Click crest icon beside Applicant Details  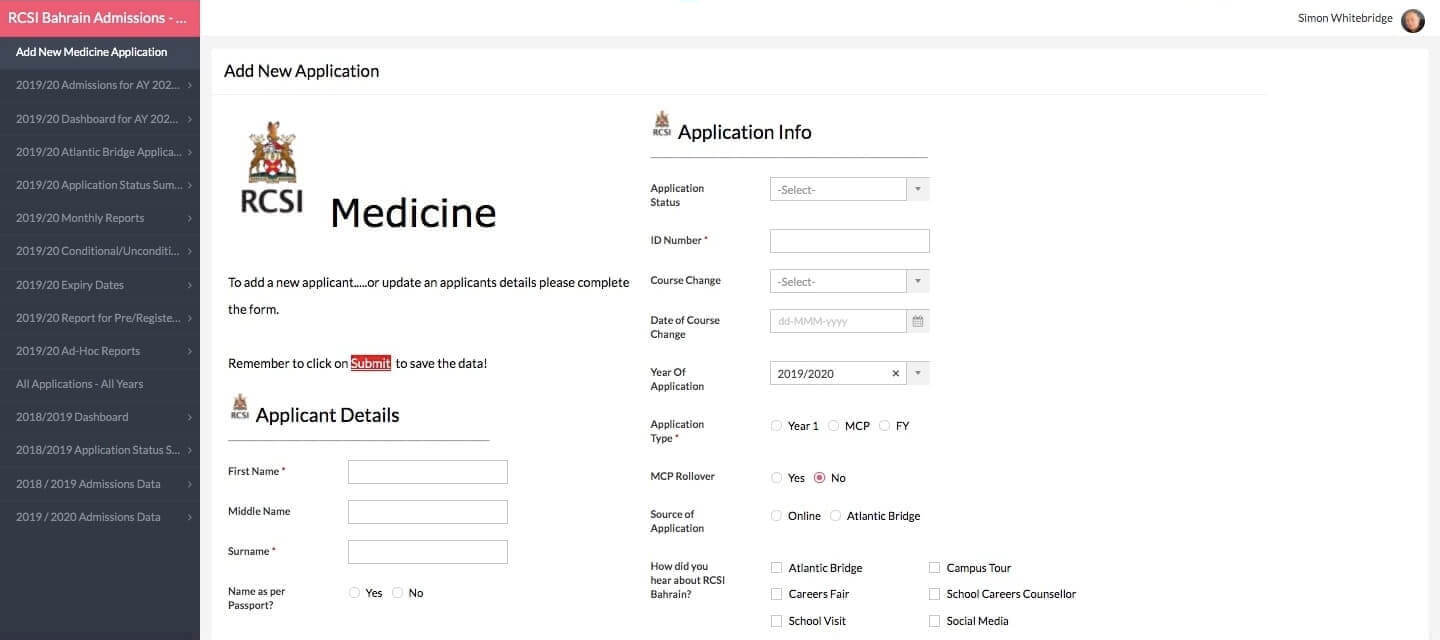[239, 407]
